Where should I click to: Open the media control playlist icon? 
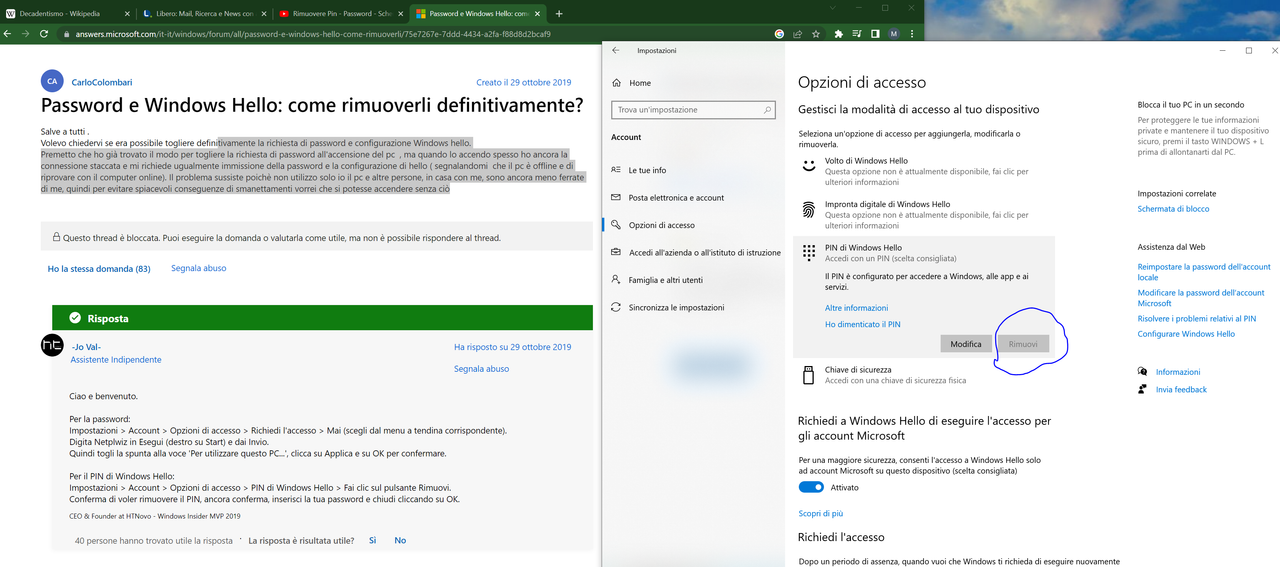[x=857, y=33]
